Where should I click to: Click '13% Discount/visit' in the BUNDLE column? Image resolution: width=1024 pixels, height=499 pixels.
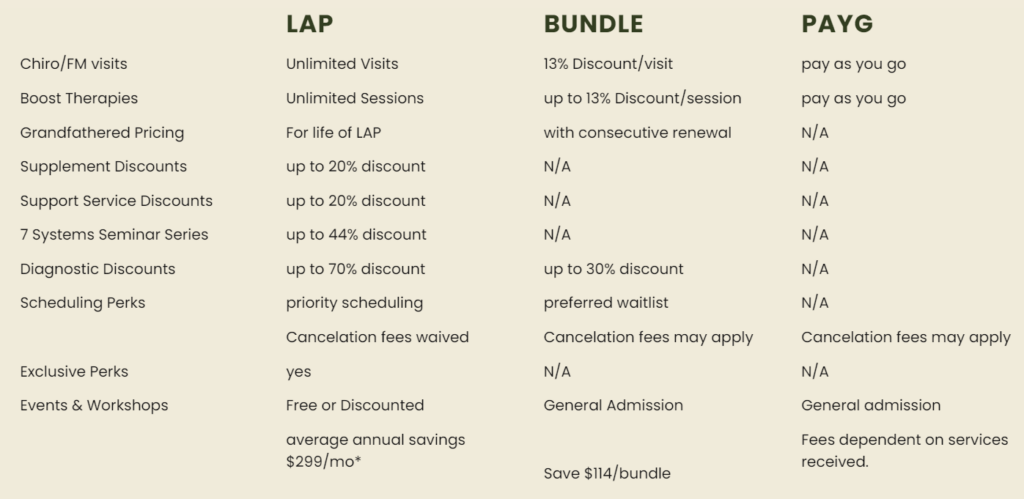608,64
